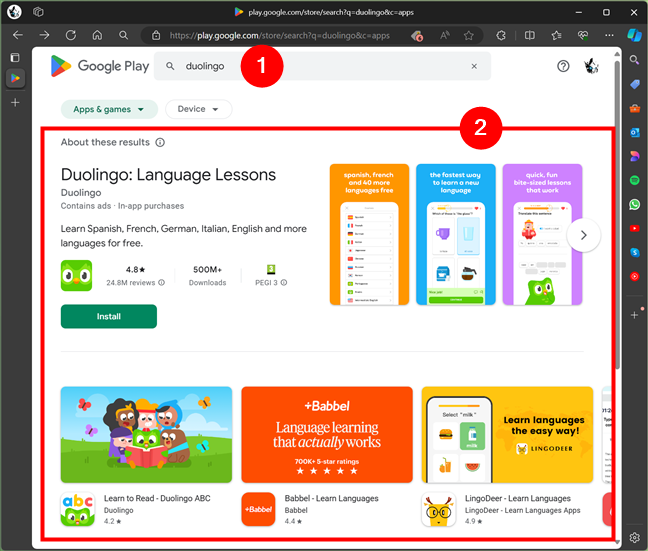Open the Google Play help icon
This screenshot has height=551, width=648.
[x=563, y=66]
